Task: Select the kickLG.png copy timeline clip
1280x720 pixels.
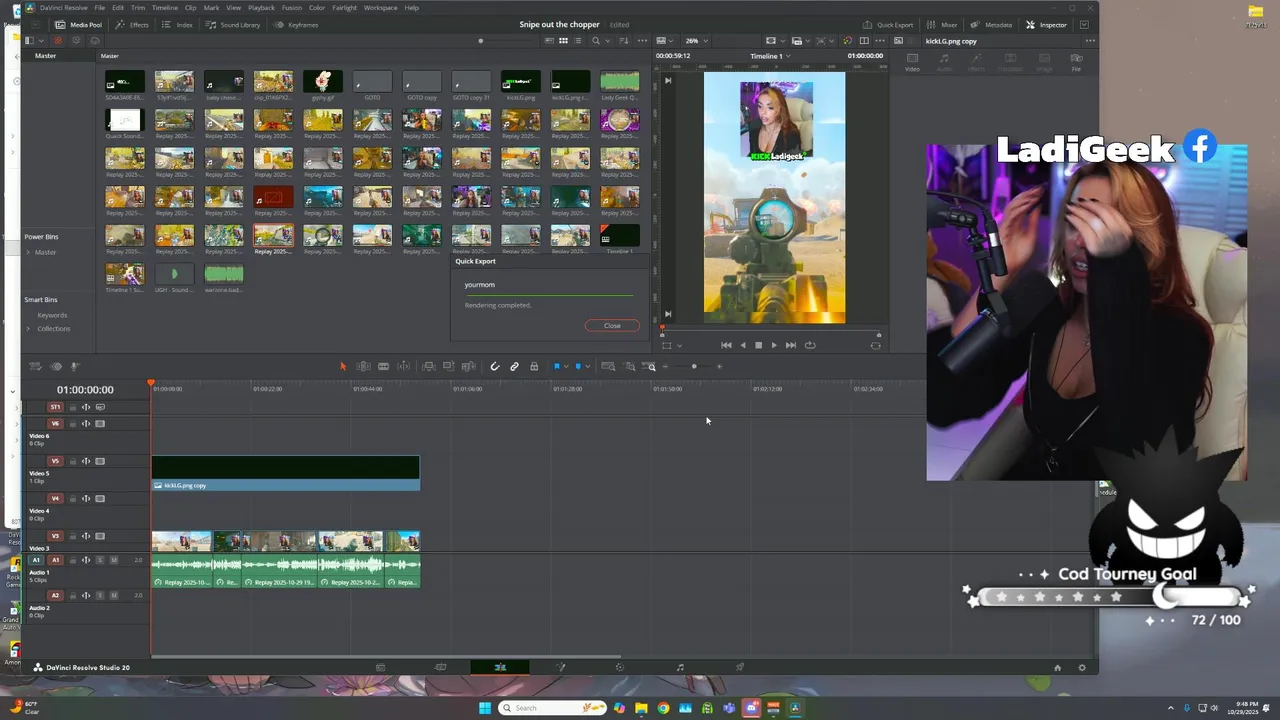Action: [286, 474]
